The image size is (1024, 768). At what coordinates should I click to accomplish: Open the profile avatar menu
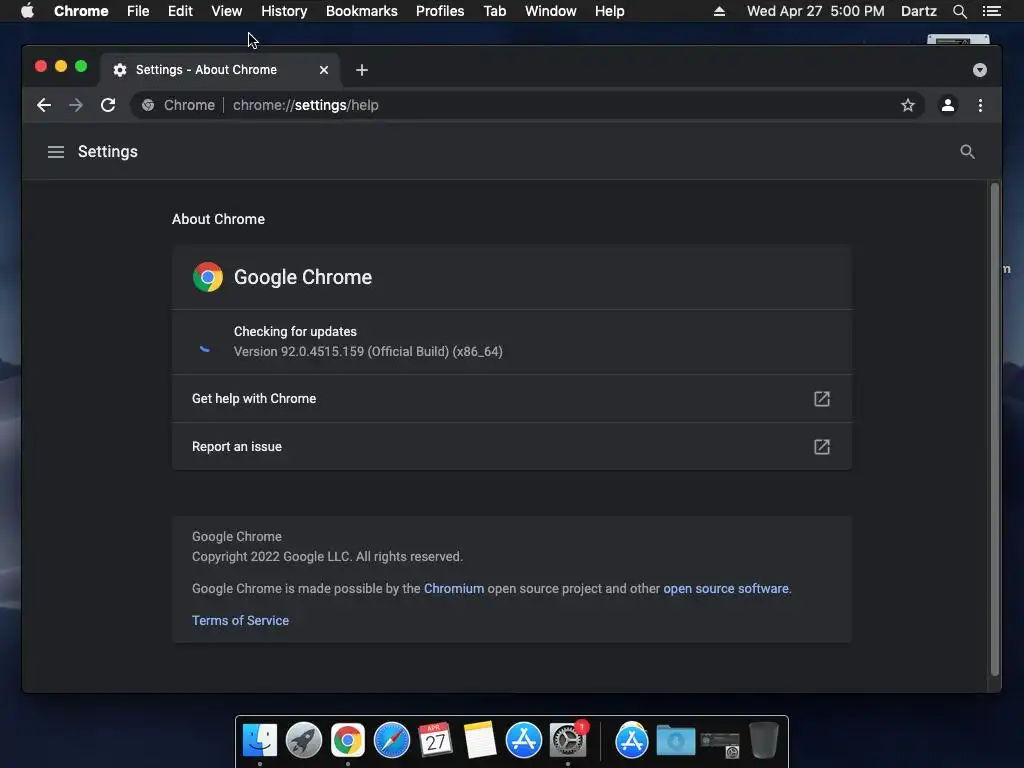click(948, 105)
